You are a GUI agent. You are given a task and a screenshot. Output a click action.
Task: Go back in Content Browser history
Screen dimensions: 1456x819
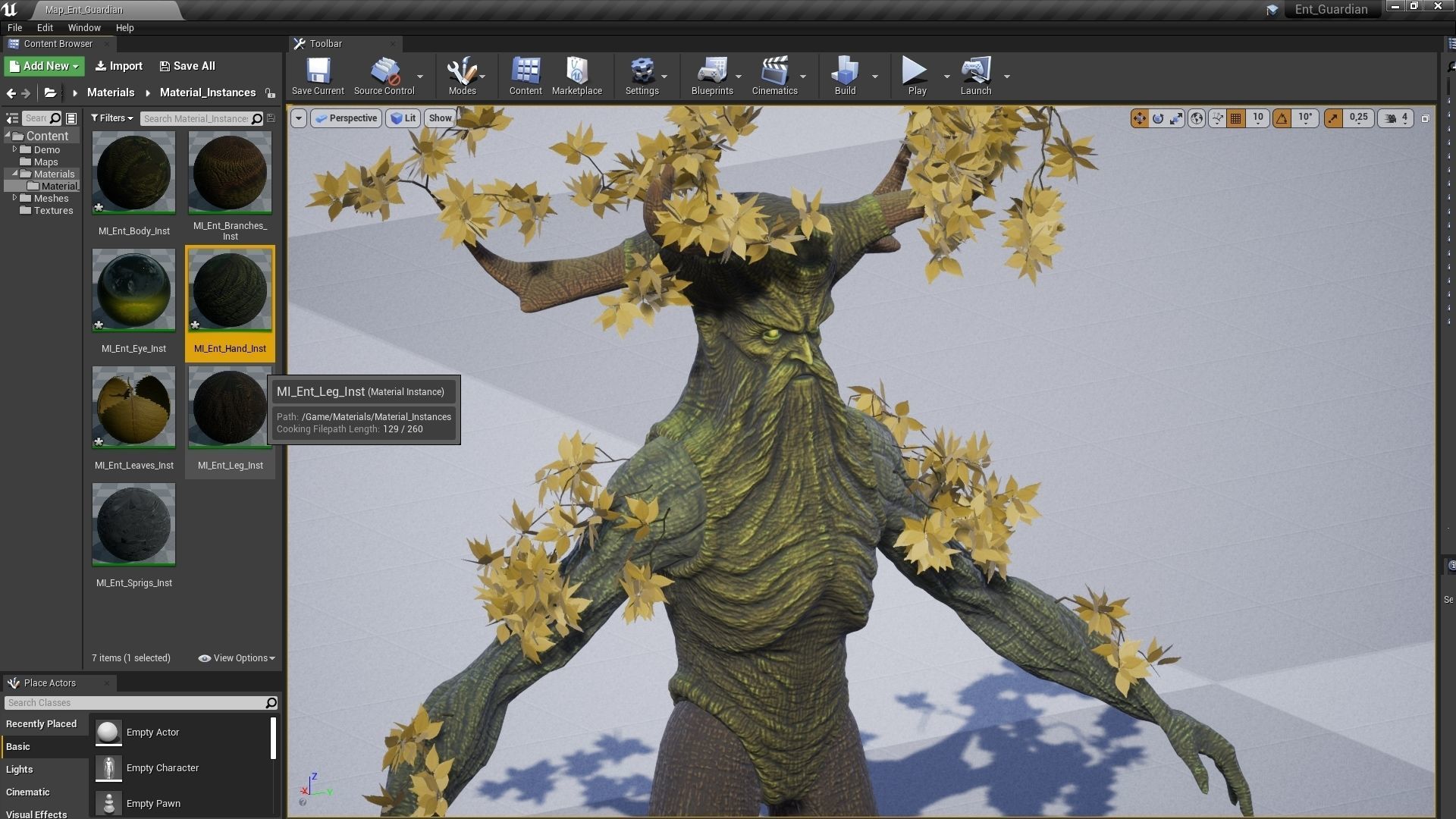point(11,93)
